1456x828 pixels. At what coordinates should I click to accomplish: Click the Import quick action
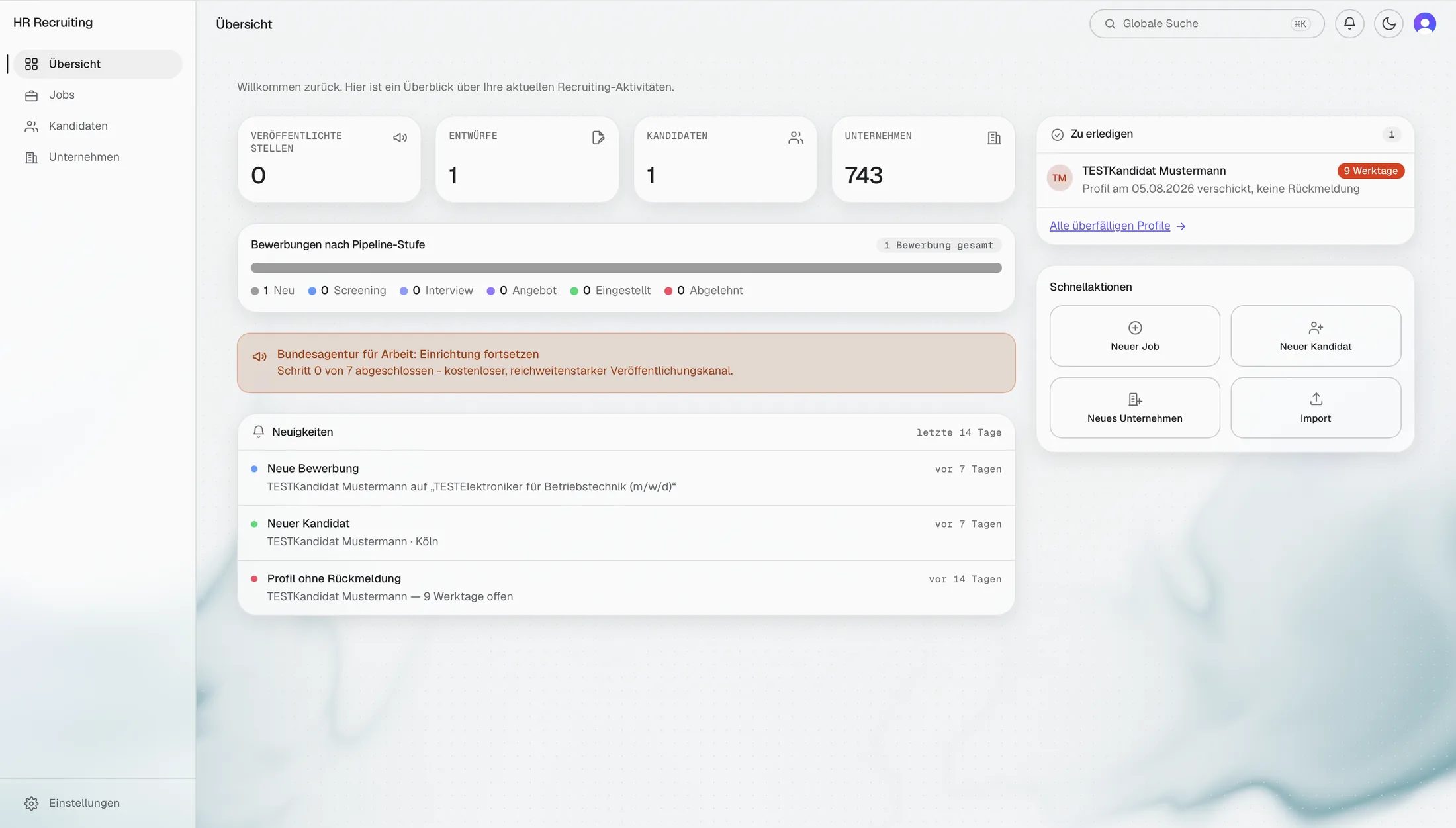pyautogui.click(x=1316, y=408)
